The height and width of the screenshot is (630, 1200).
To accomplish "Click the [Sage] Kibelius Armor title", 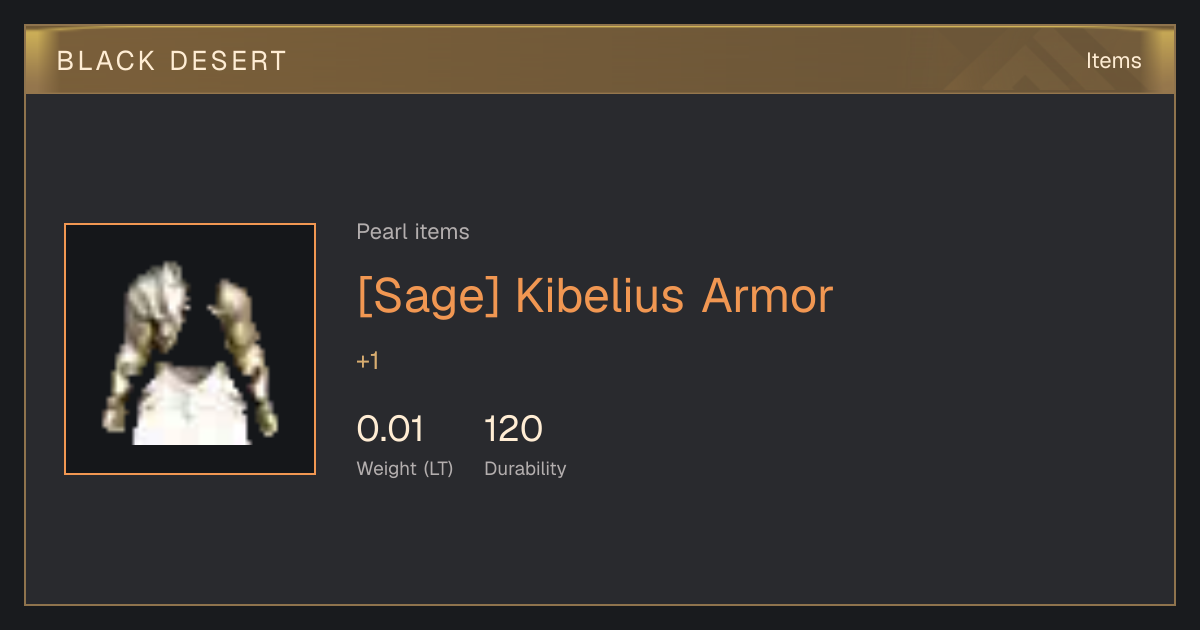I will coord(595,296).
